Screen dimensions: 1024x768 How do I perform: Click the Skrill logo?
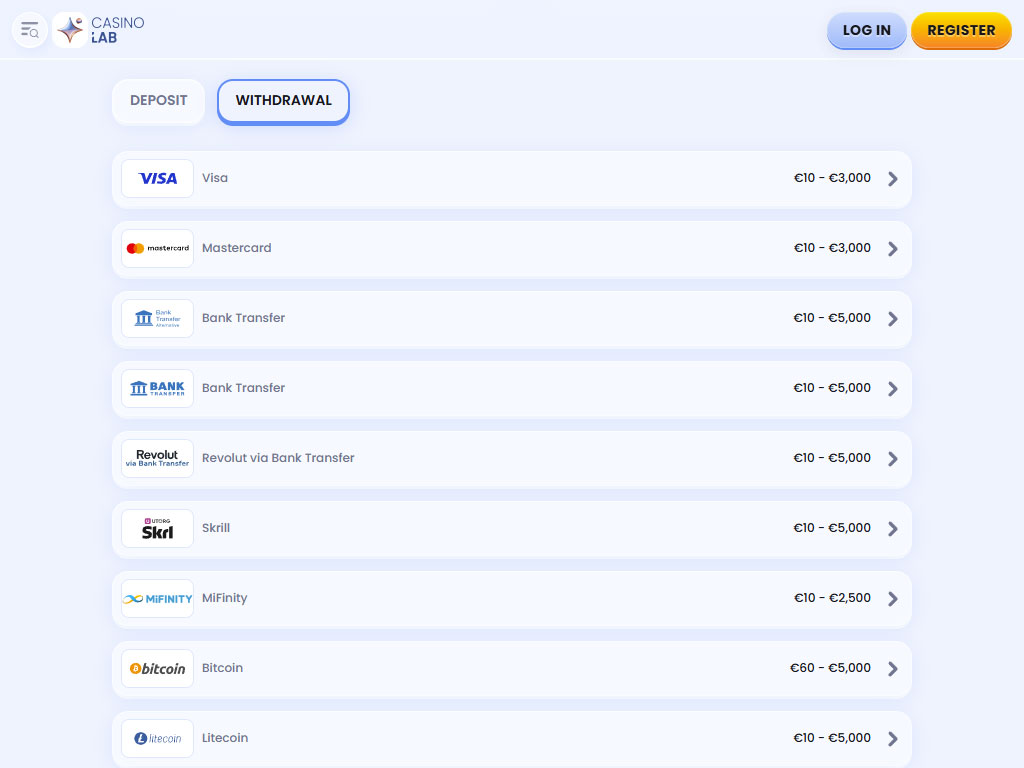tap(157, 528)
